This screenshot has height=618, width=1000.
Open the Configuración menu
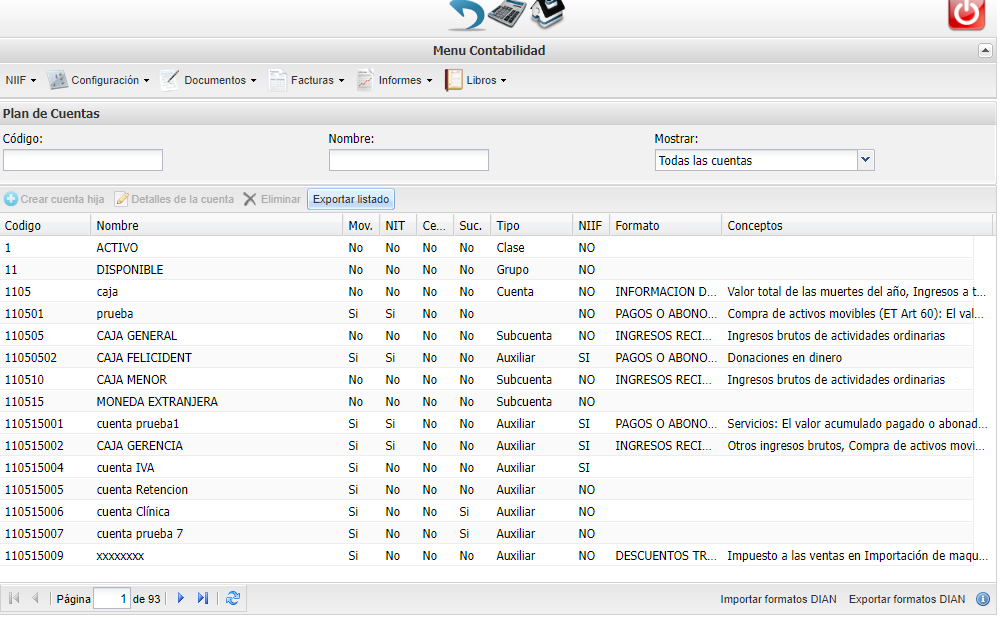(98, 80)
